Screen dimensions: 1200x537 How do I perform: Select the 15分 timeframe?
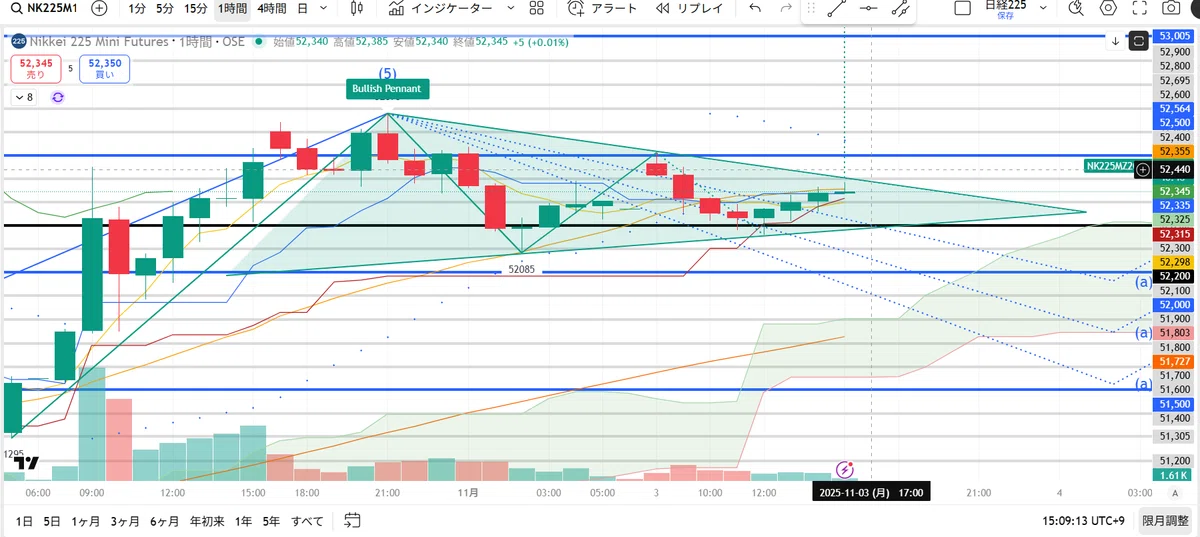click(x=197, y=8)
